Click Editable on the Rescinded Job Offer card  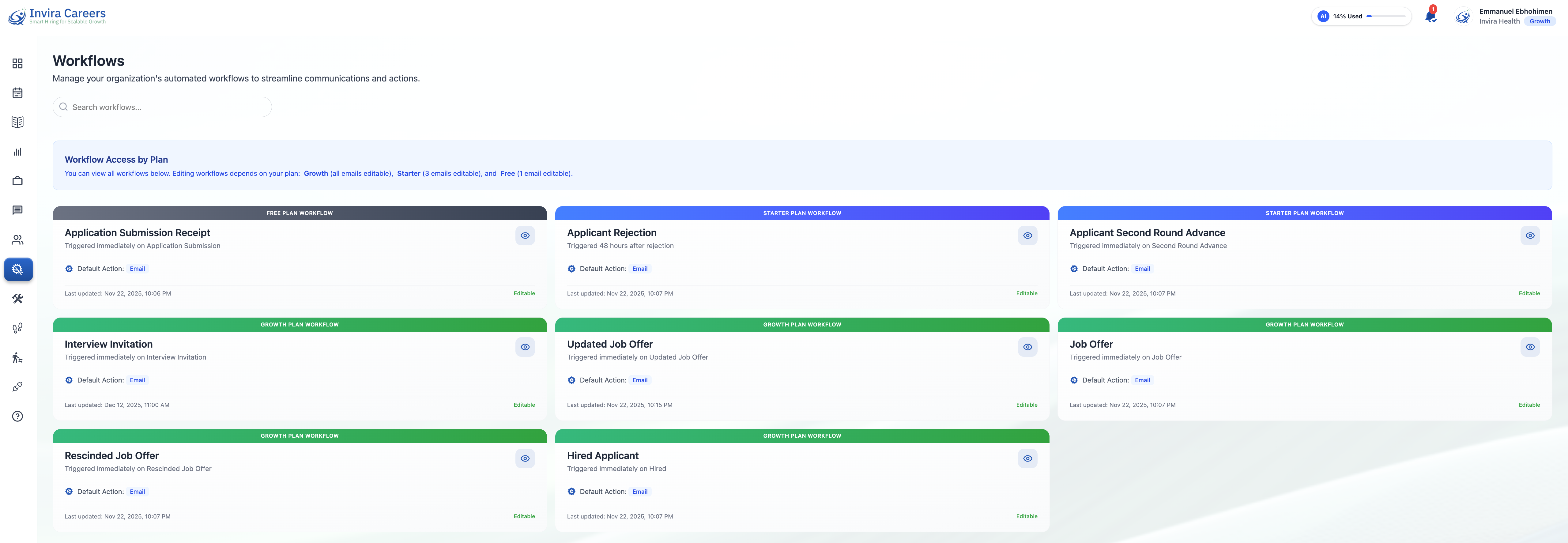[x=523, y=516]
